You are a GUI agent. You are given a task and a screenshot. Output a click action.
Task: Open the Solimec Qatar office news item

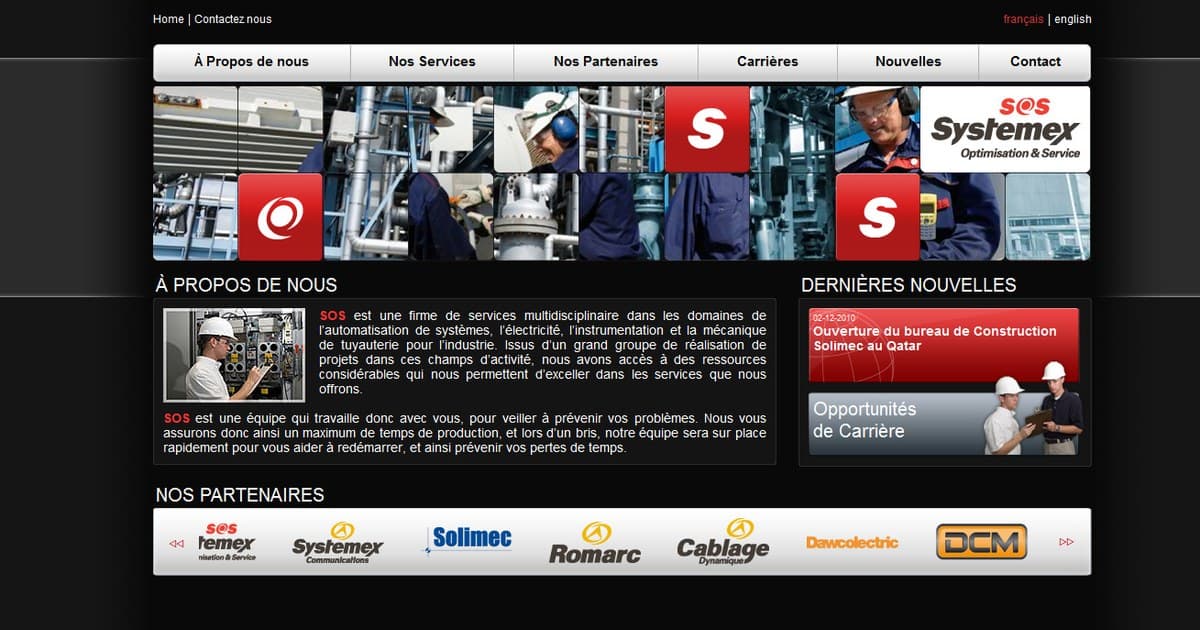(x=944, y=345)
